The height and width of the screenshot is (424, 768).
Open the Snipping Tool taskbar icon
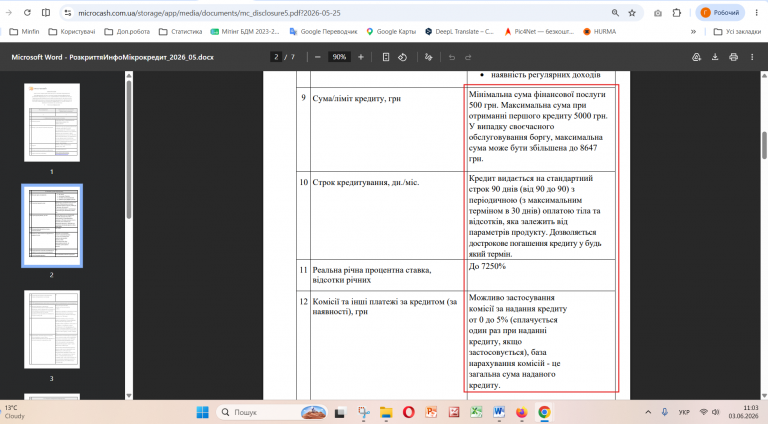coord(363,412)
